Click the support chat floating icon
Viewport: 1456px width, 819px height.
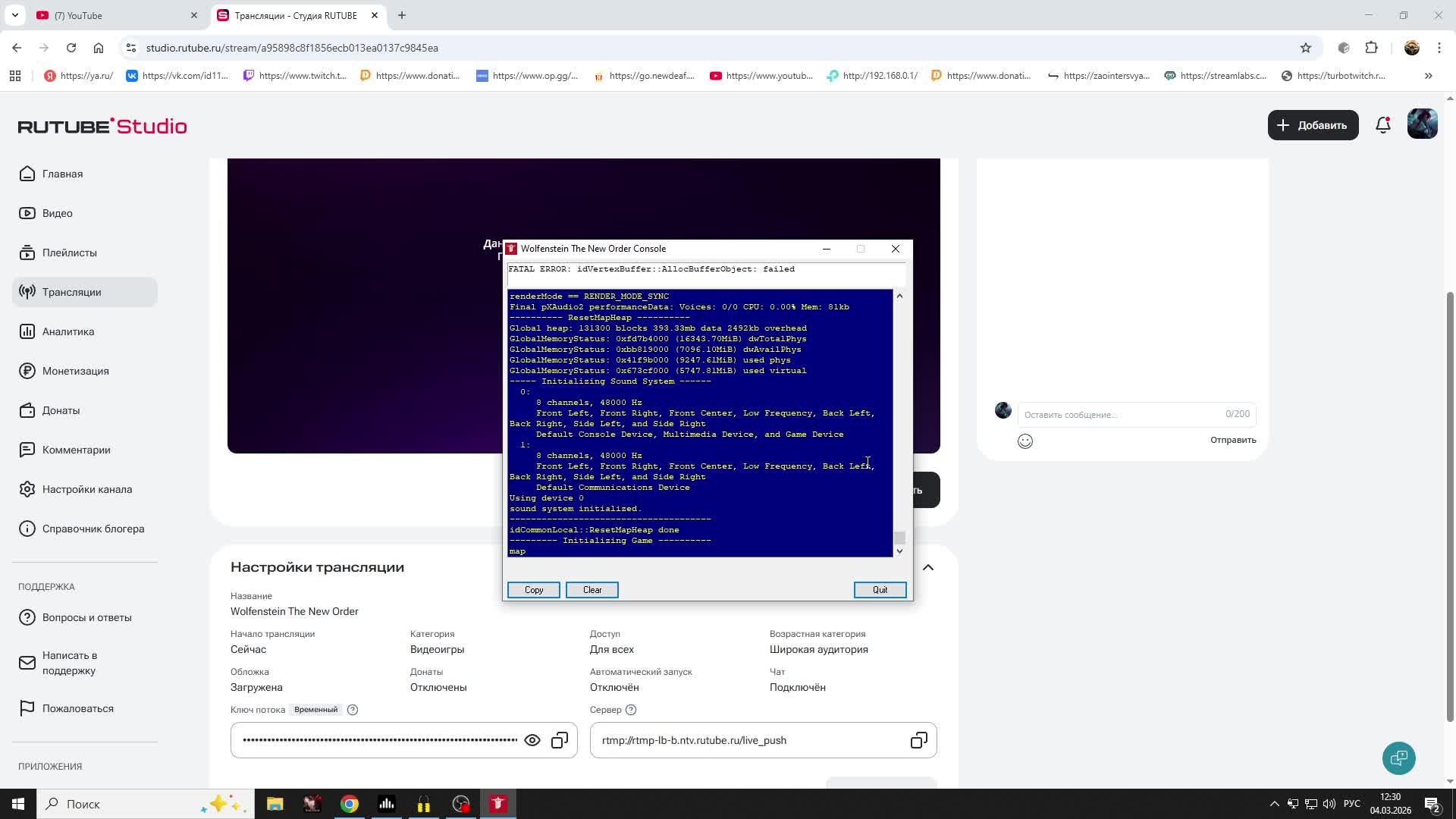(1398, 758)
